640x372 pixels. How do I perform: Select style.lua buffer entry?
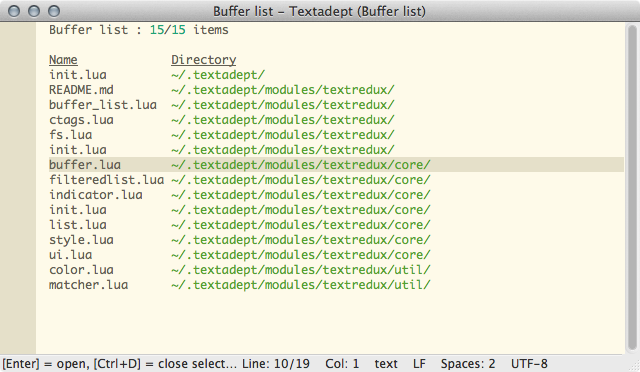click(x=81, y=240)
